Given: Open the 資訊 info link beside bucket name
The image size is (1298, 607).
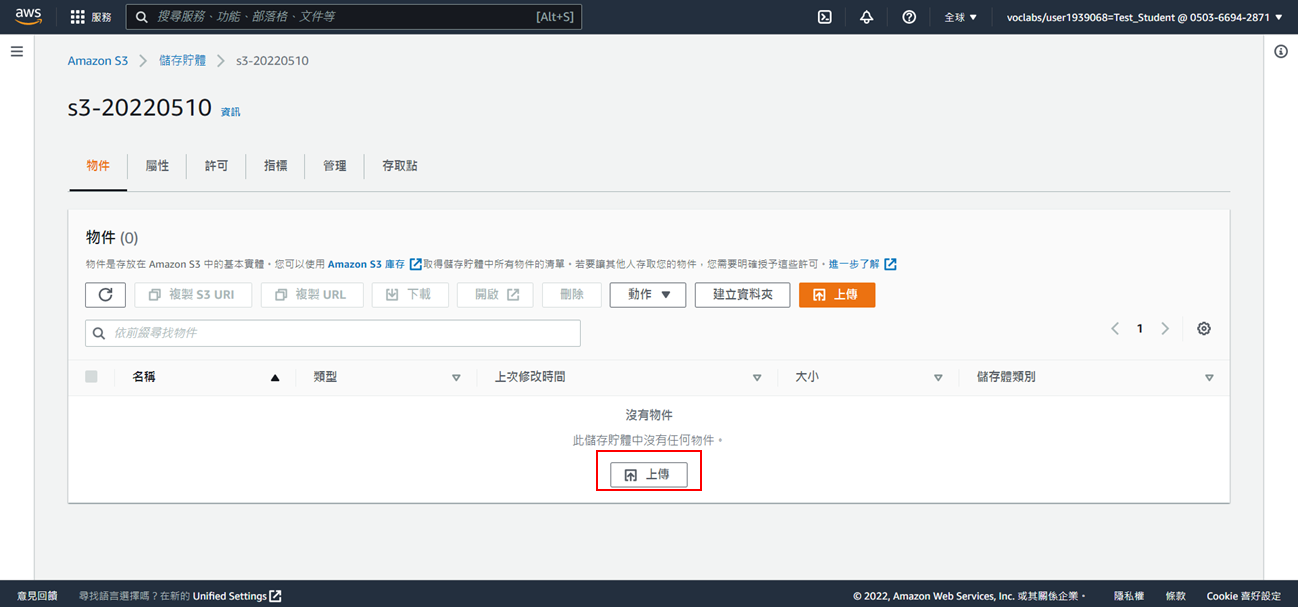Looking at the screenshot, I should [x=230, y=112].
